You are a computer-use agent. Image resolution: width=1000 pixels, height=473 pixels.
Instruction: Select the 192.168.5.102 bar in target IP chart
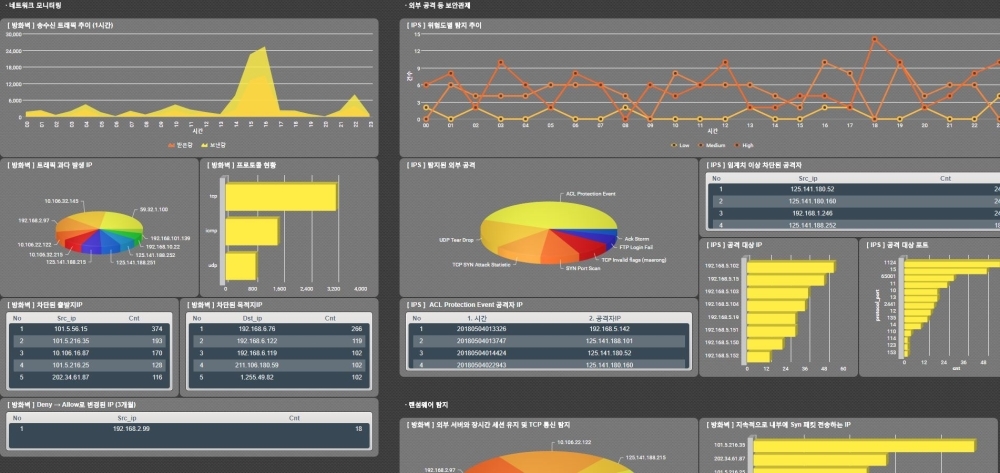pos(790,266)
